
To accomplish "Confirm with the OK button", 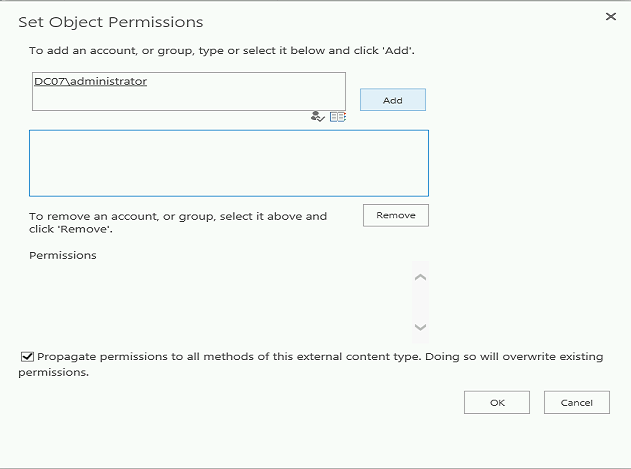I will (496, 402).
